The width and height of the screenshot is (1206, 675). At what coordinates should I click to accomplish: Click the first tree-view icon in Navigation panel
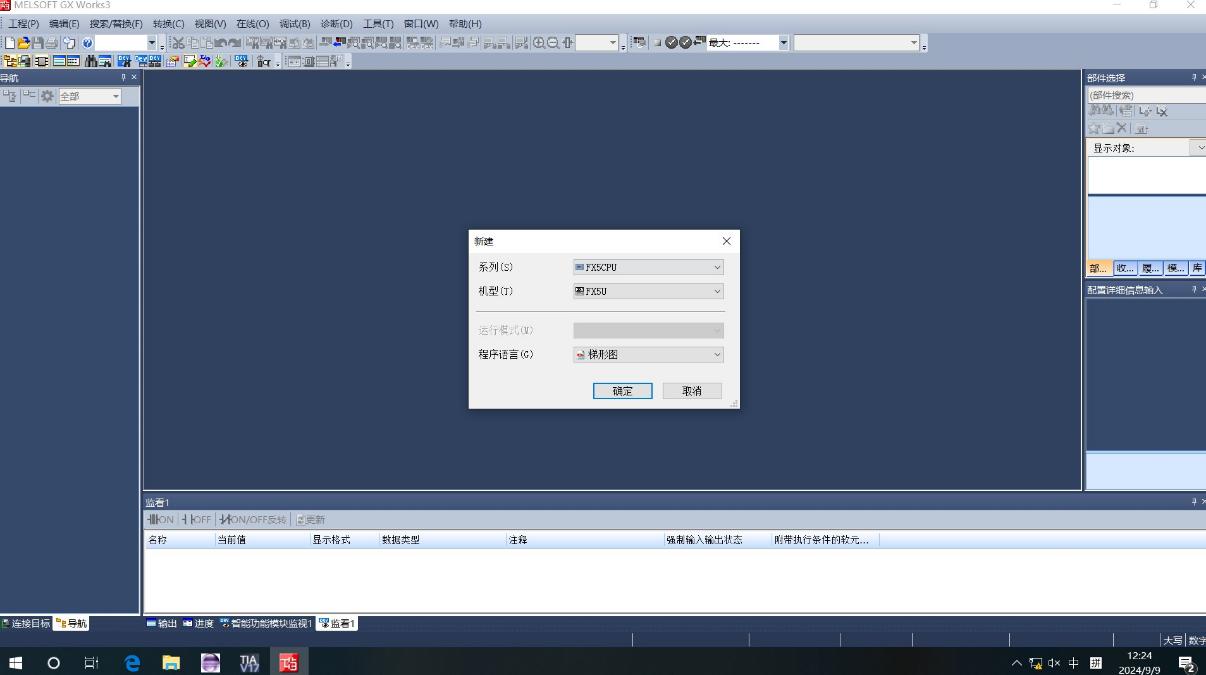[10, 96]
